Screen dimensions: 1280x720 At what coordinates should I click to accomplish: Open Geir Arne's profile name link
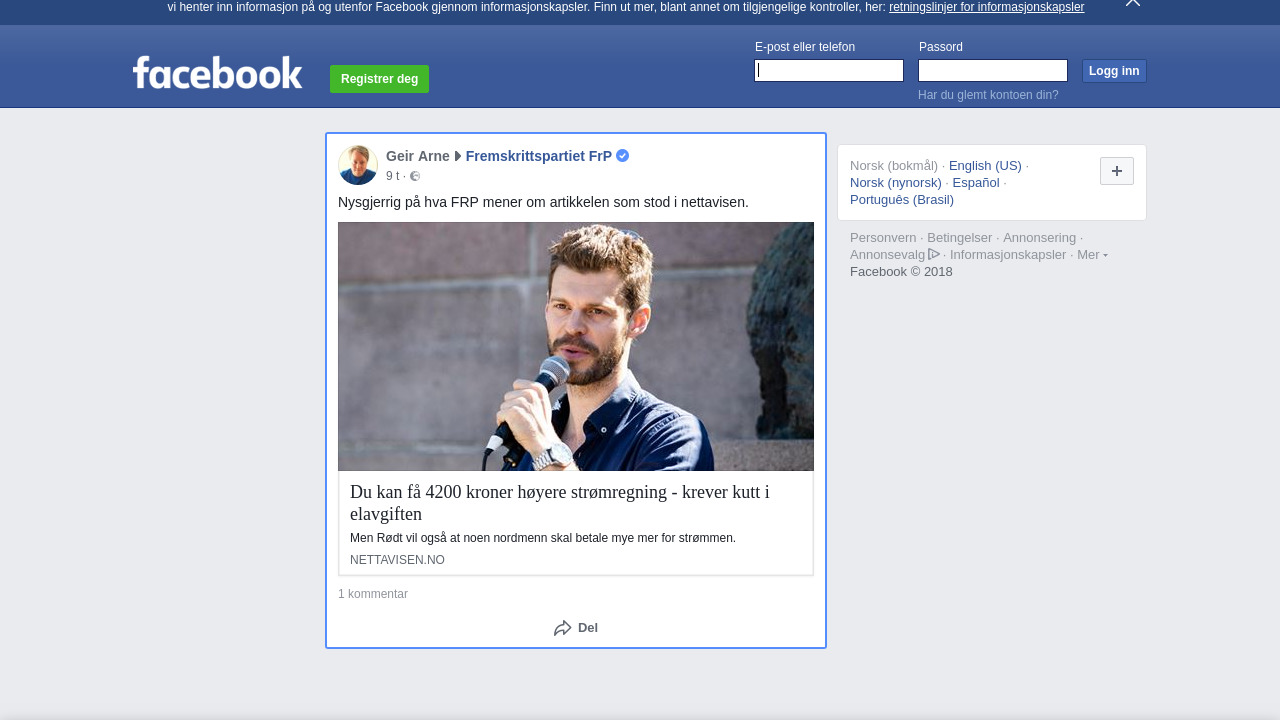pos(418,156)
